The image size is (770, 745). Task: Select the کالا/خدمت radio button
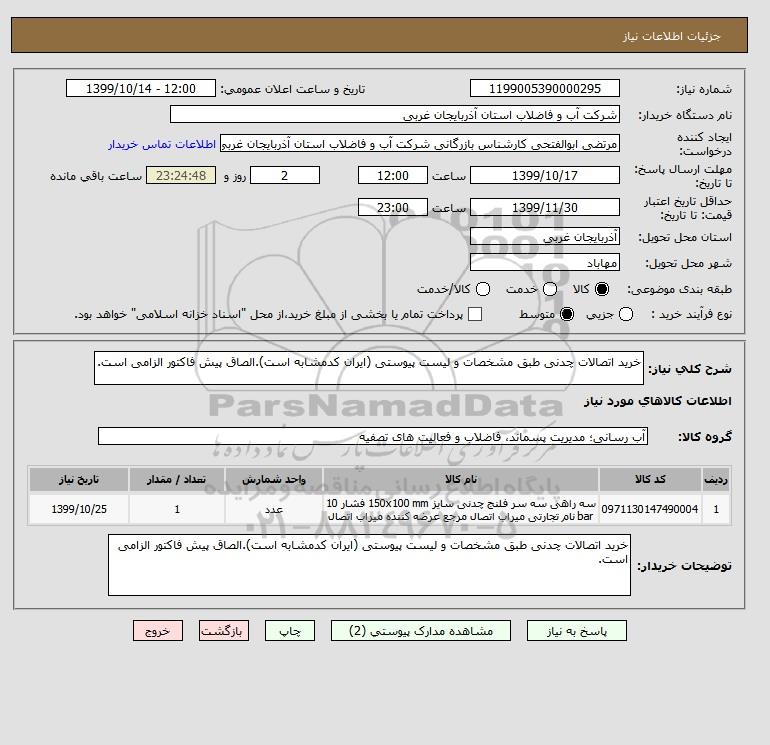click(x=483, y=289)
